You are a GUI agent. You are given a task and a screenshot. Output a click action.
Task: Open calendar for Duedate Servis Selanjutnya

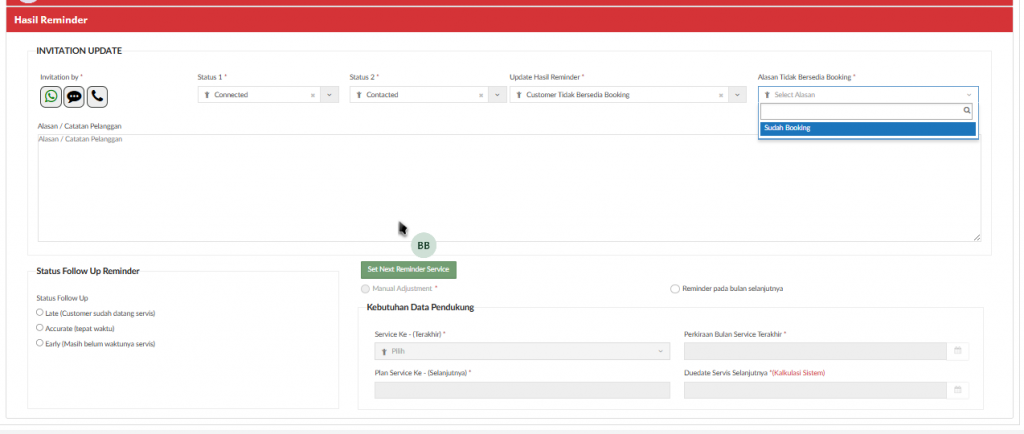point(957,390)
